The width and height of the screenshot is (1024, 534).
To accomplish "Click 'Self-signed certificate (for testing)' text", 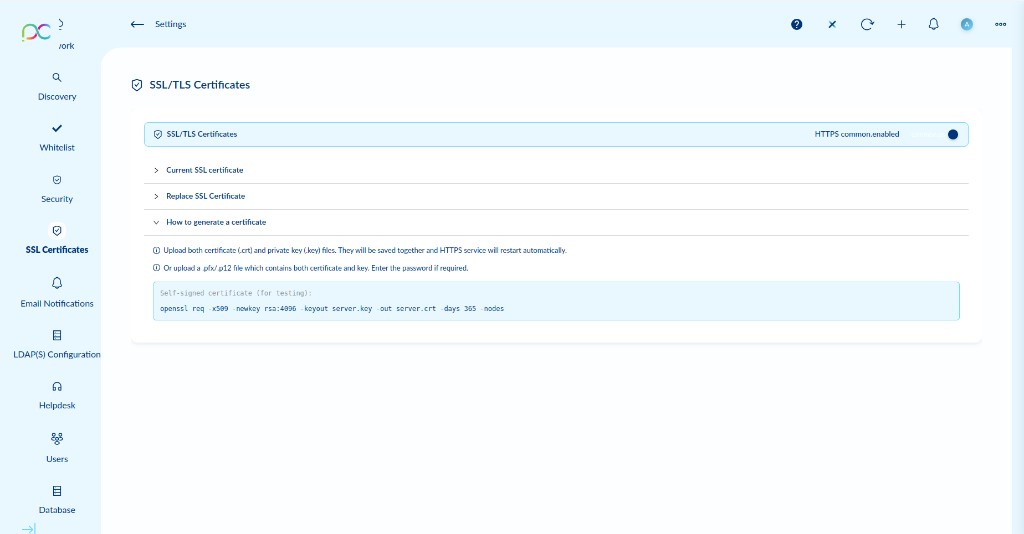I will 236,293.
